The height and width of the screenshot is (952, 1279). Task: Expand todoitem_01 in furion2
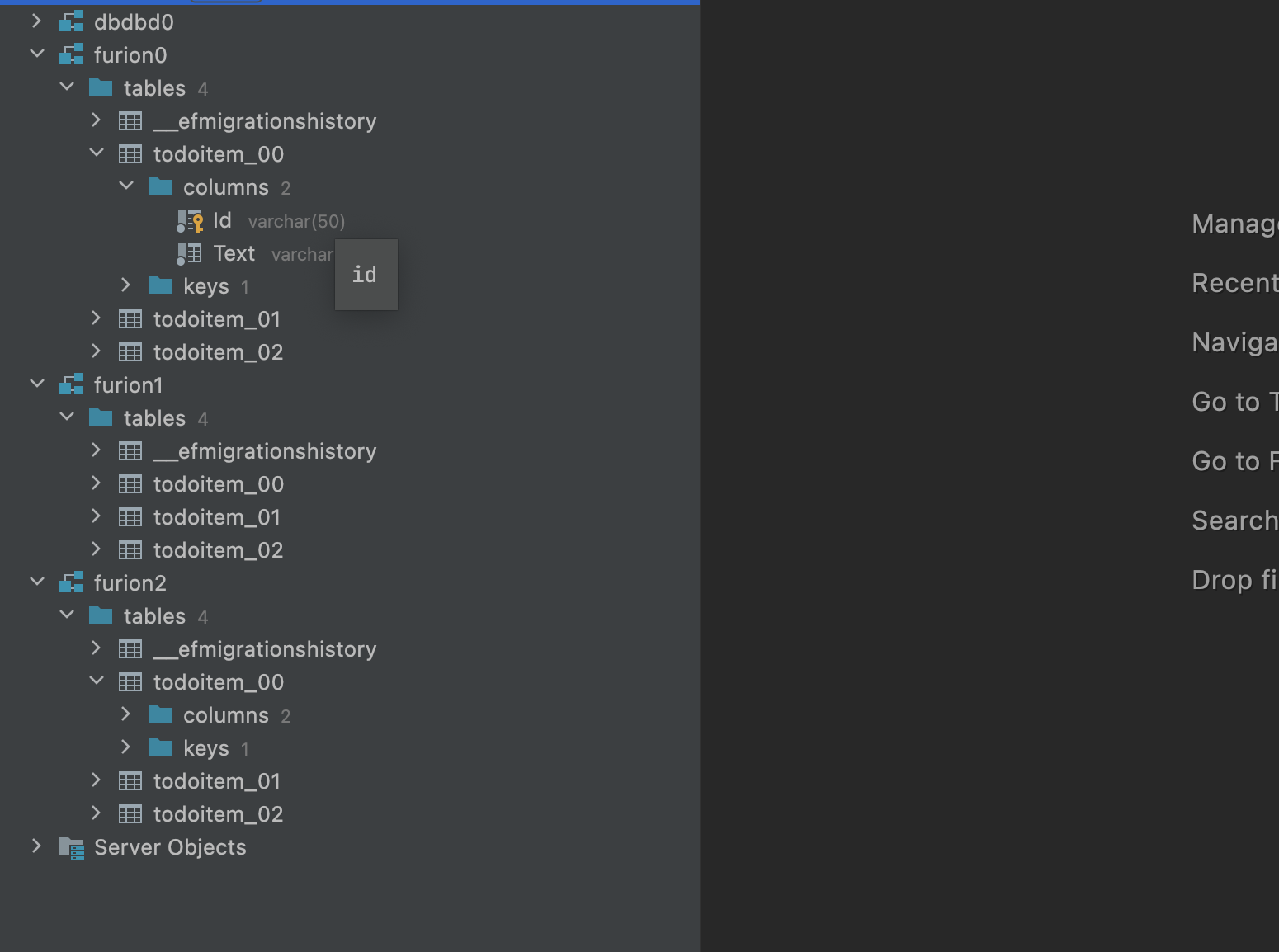[96, 780]
